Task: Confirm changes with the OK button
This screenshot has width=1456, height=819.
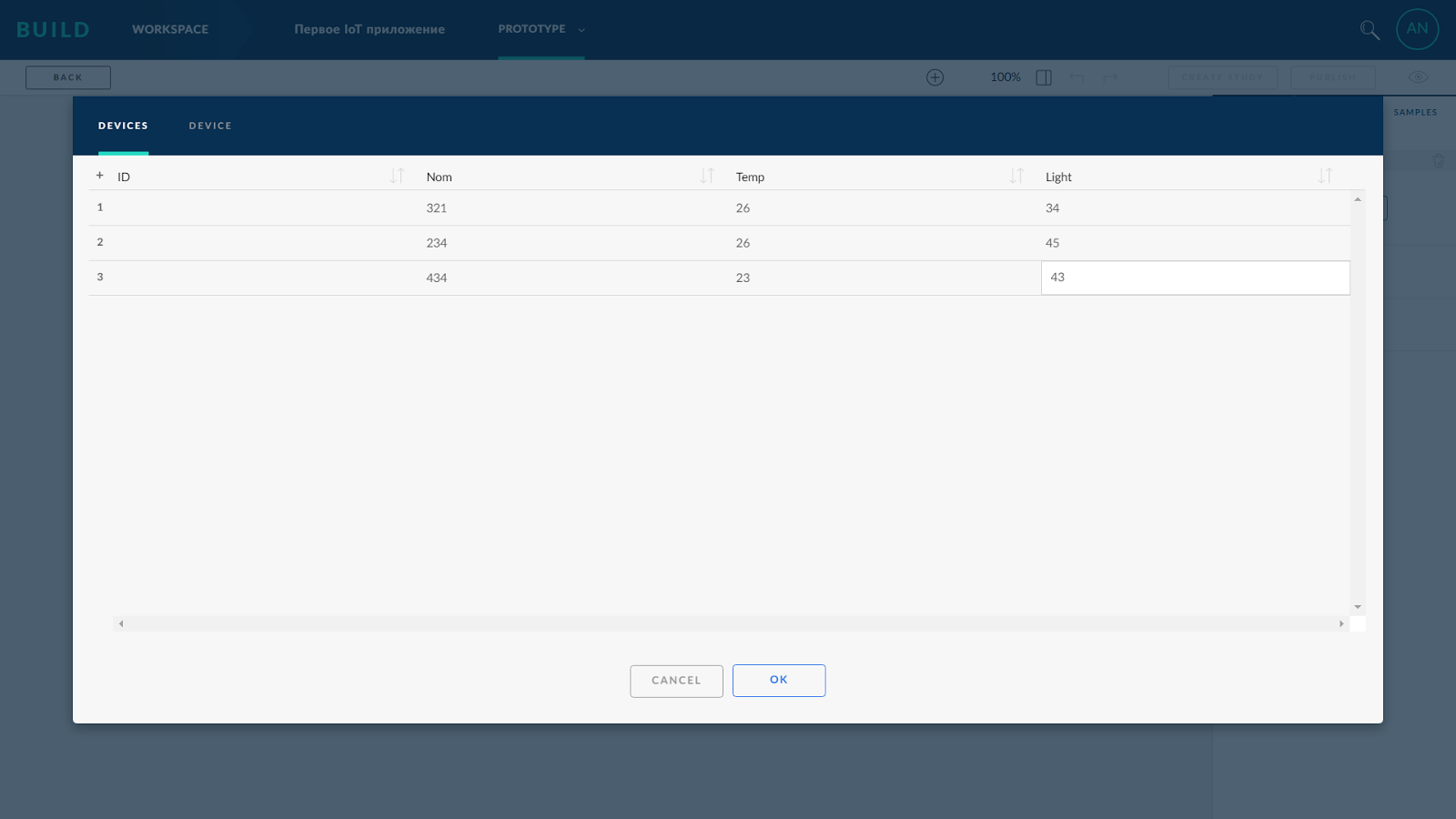Action: tap(778, 680)
